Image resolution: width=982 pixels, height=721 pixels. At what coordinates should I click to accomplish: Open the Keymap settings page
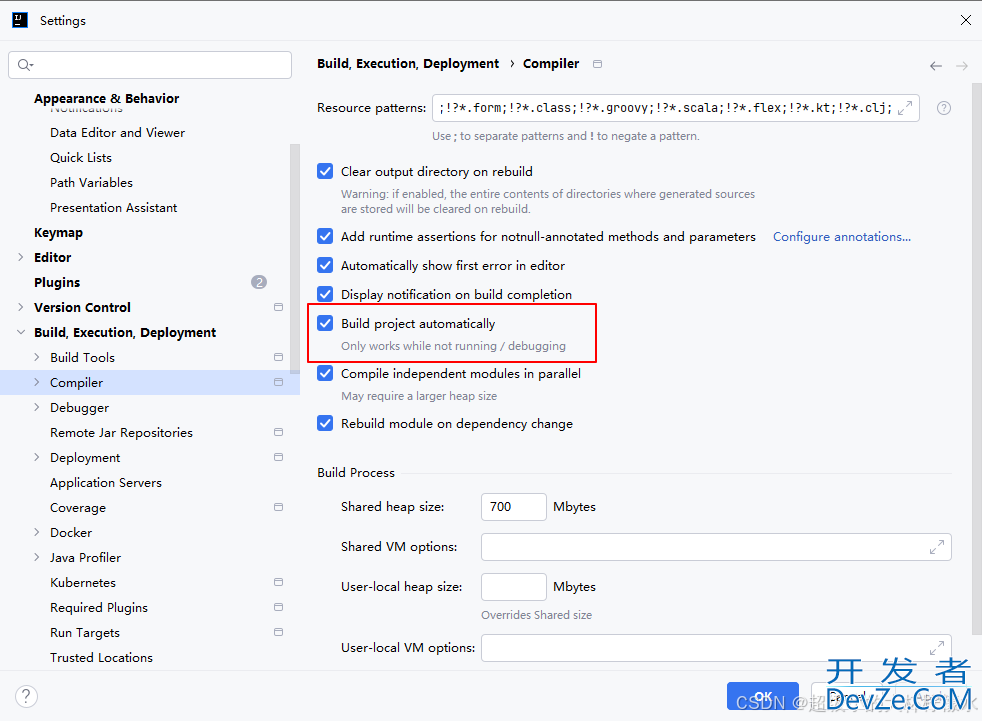click(58, 233)
